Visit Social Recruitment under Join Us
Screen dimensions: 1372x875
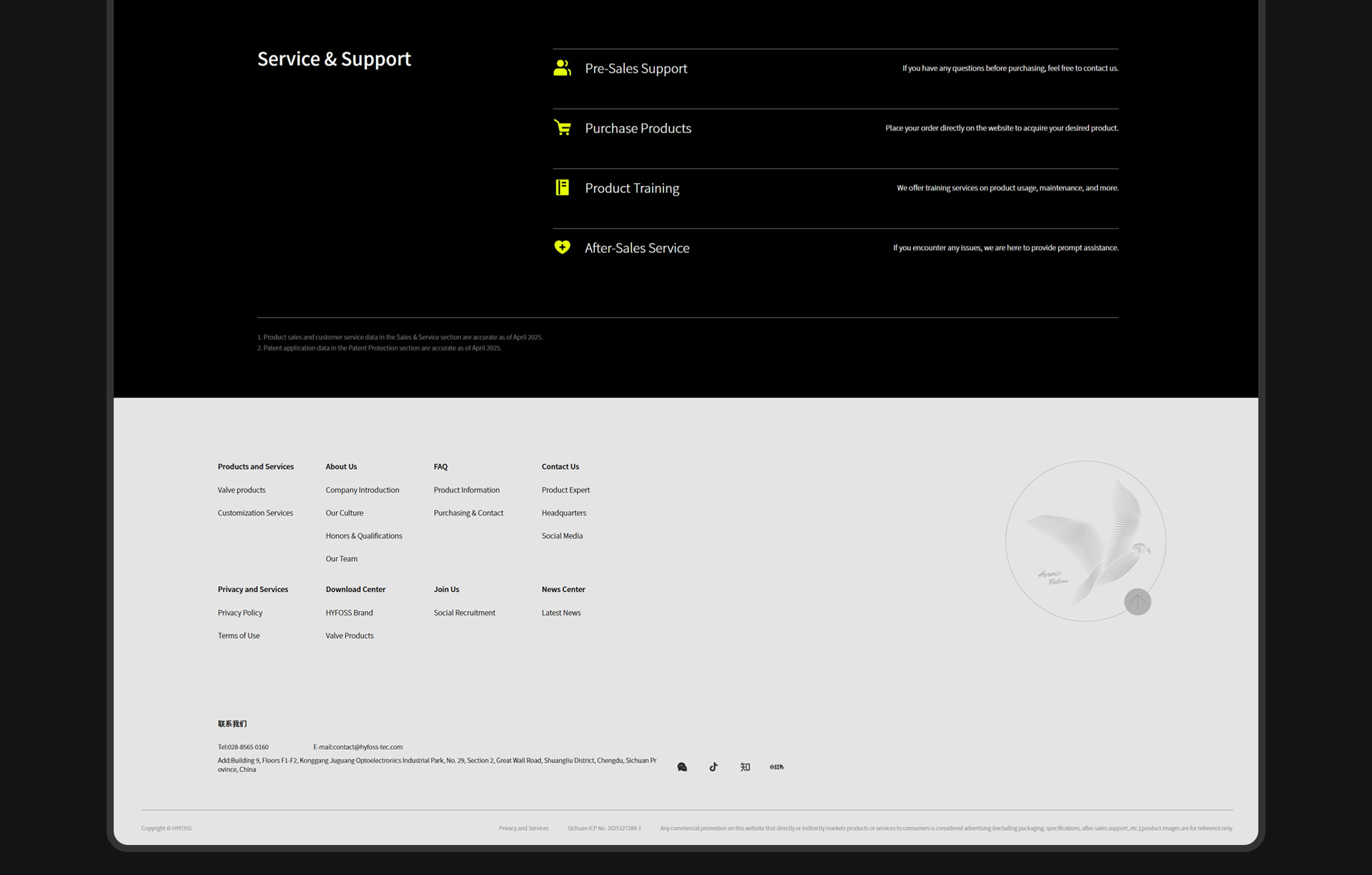(x=464, y=613)
